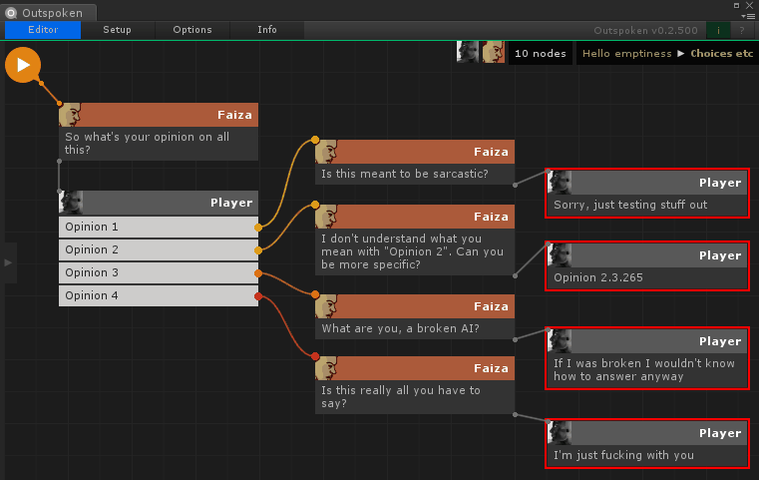The height and width of the screenshot is (480, 759).
Task: Click output connector of 'sarcastic' Faiza node
Action: tap(515, 185)
